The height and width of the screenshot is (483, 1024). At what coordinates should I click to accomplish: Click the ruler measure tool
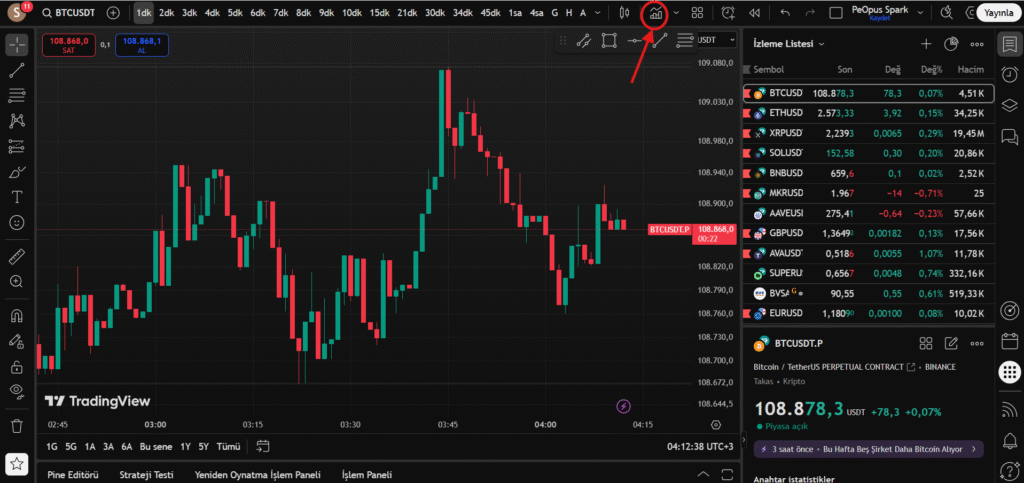tap(16, 257)
